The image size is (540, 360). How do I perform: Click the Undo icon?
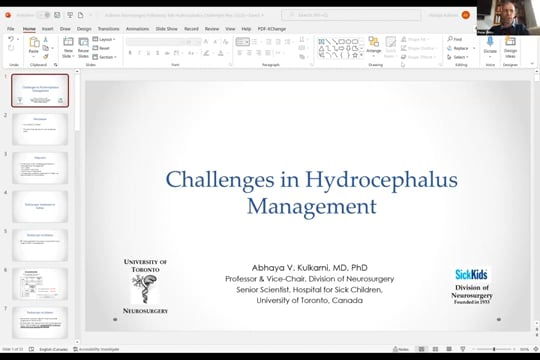pos(11,39)
